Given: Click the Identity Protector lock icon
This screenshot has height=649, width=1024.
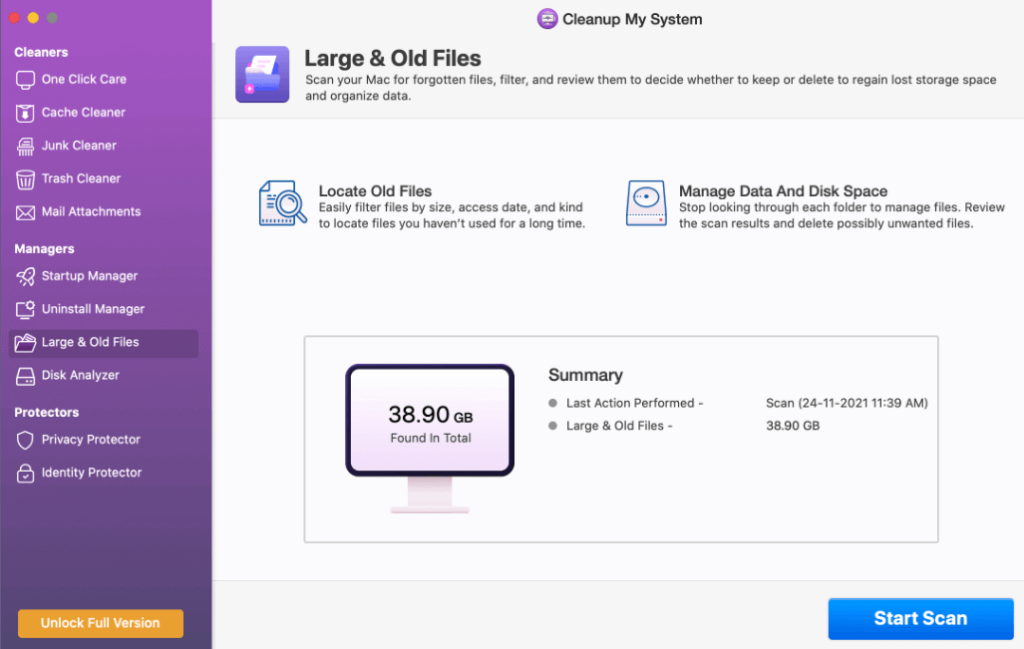Looking at the screenshot, I should point(25,473).
